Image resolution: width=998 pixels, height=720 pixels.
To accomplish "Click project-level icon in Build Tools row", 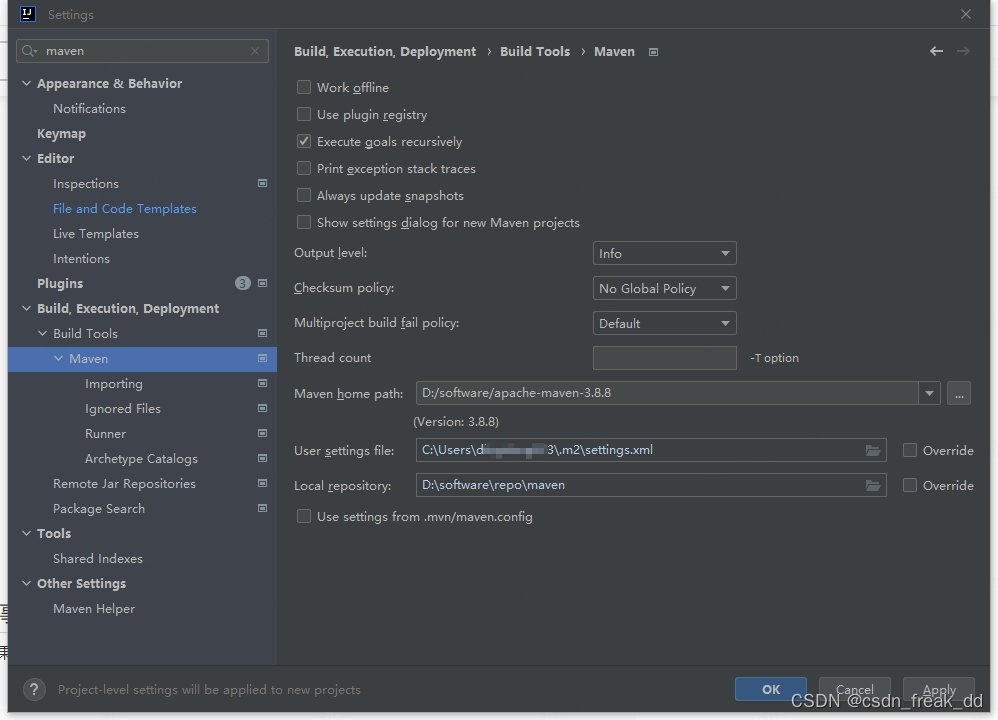I will click(x=262, y=333).
